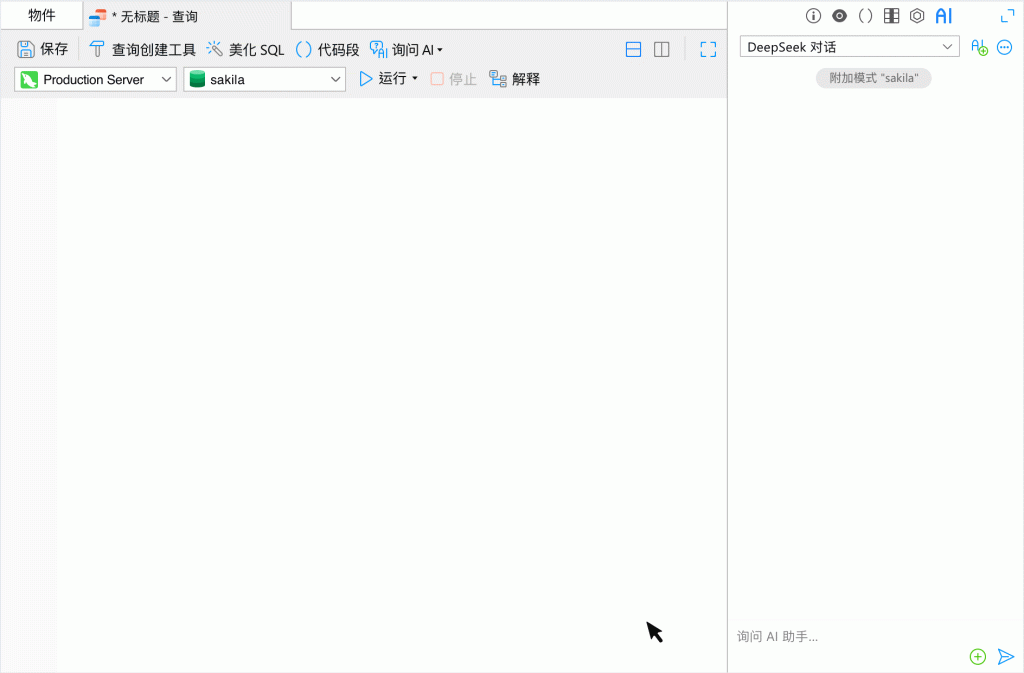Switch to horizontal split layout
This screenshot has height=673, width=1024.
(x=633, y=49)
